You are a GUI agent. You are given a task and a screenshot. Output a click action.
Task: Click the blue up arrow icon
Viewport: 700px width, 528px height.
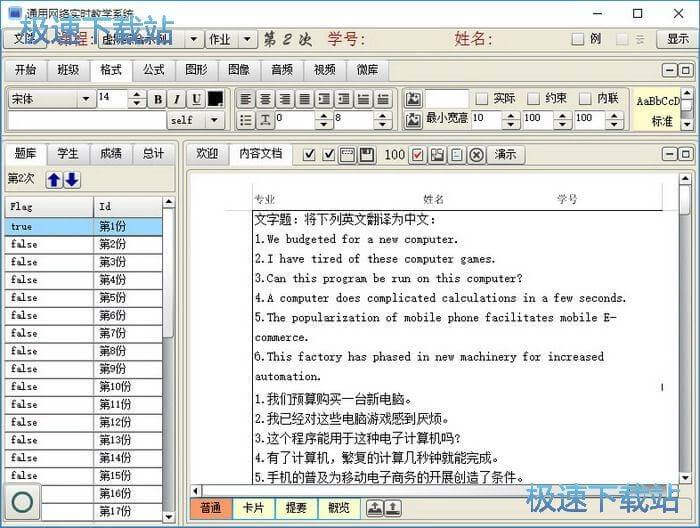point(54,179)
